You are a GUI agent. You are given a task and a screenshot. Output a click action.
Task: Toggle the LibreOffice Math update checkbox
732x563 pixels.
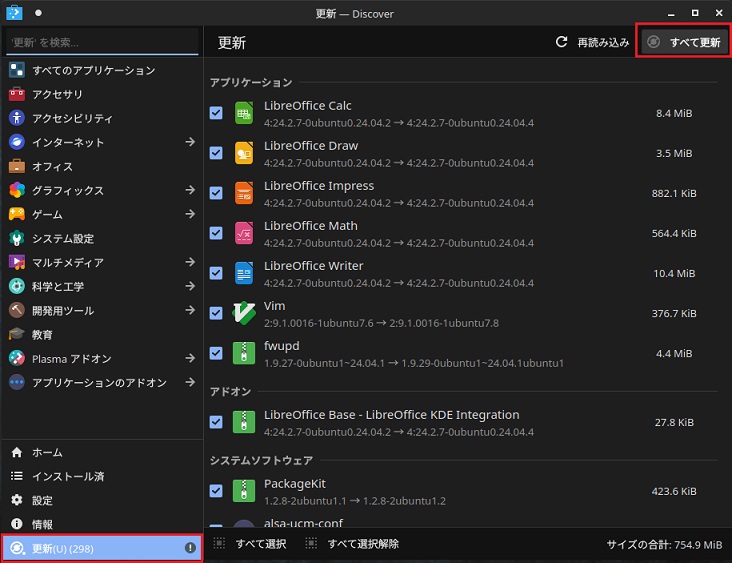(216, 233)
